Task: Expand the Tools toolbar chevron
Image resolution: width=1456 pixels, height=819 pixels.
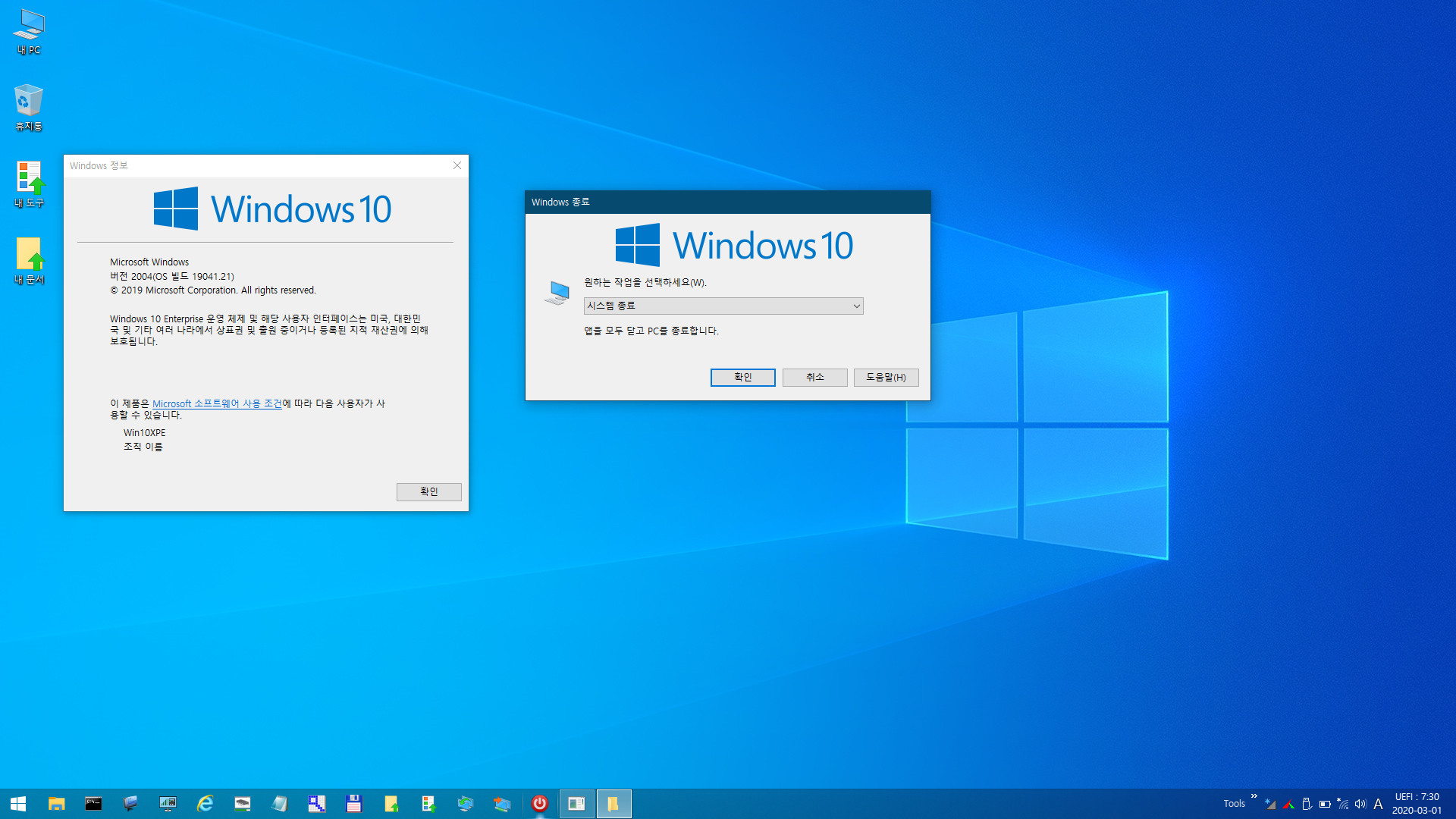Action: click(x=1254, y=796)
